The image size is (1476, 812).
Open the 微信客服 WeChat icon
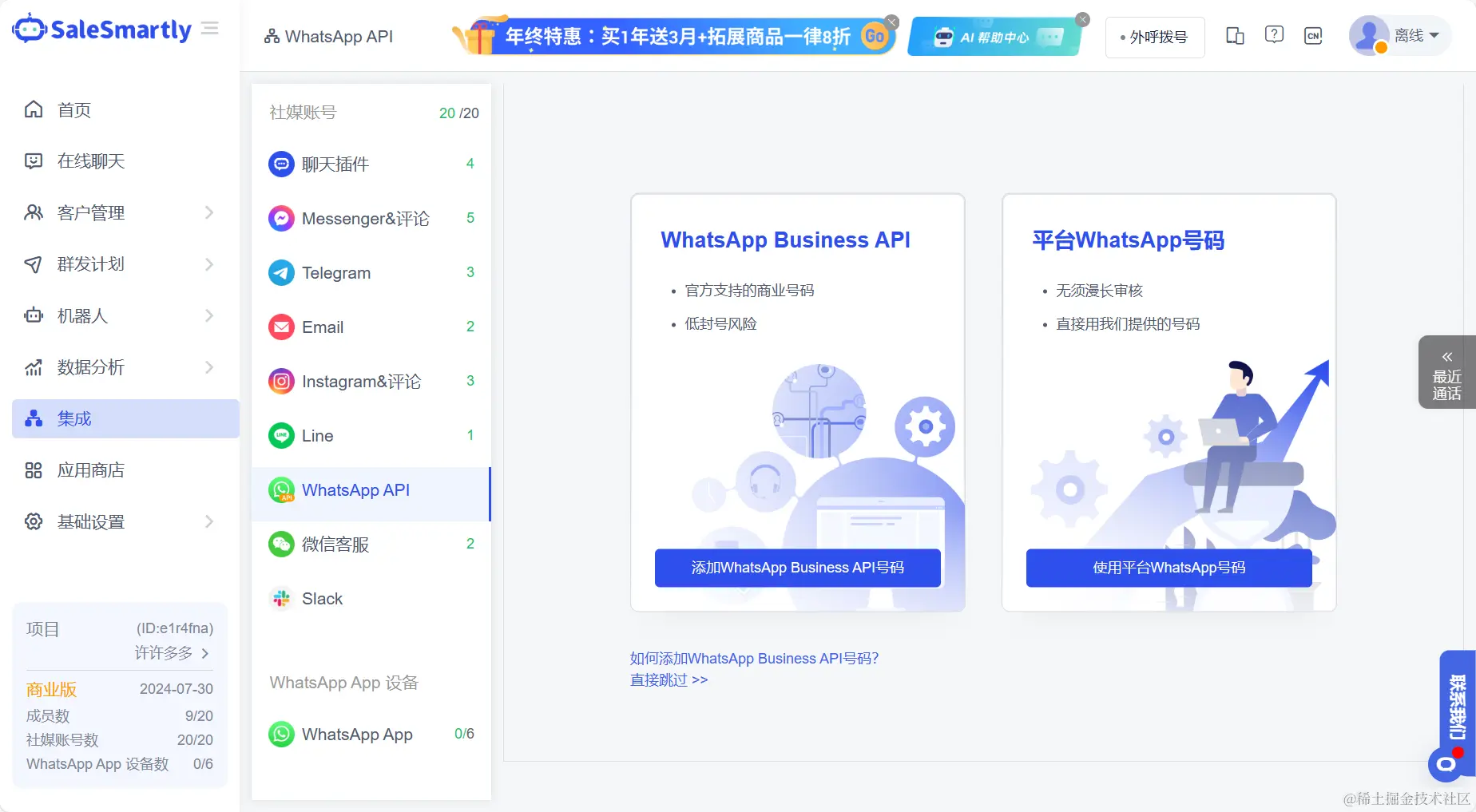pyautogui.click(x=281, y=545)
